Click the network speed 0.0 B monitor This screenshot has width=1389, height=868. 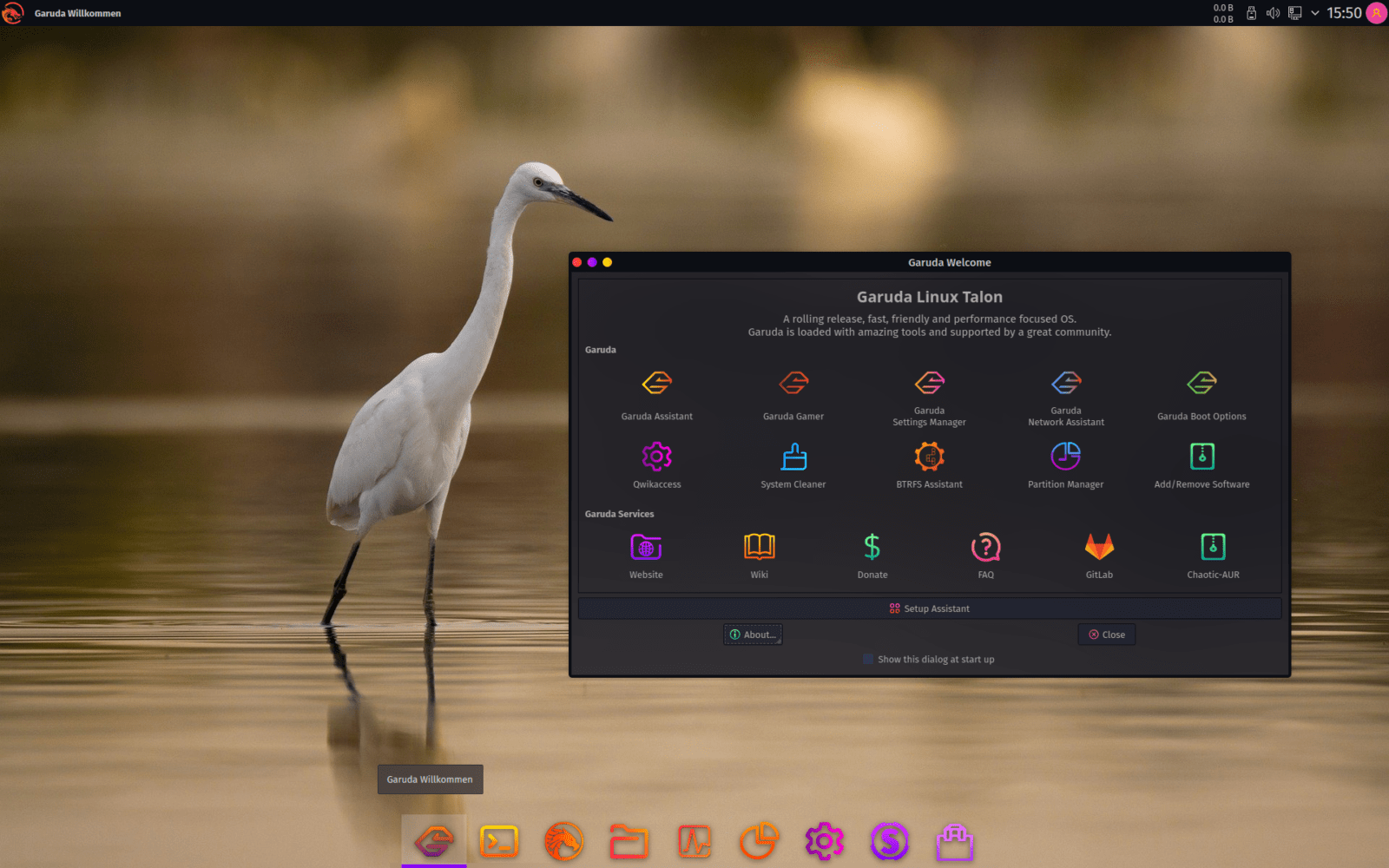coord(1223,13)
